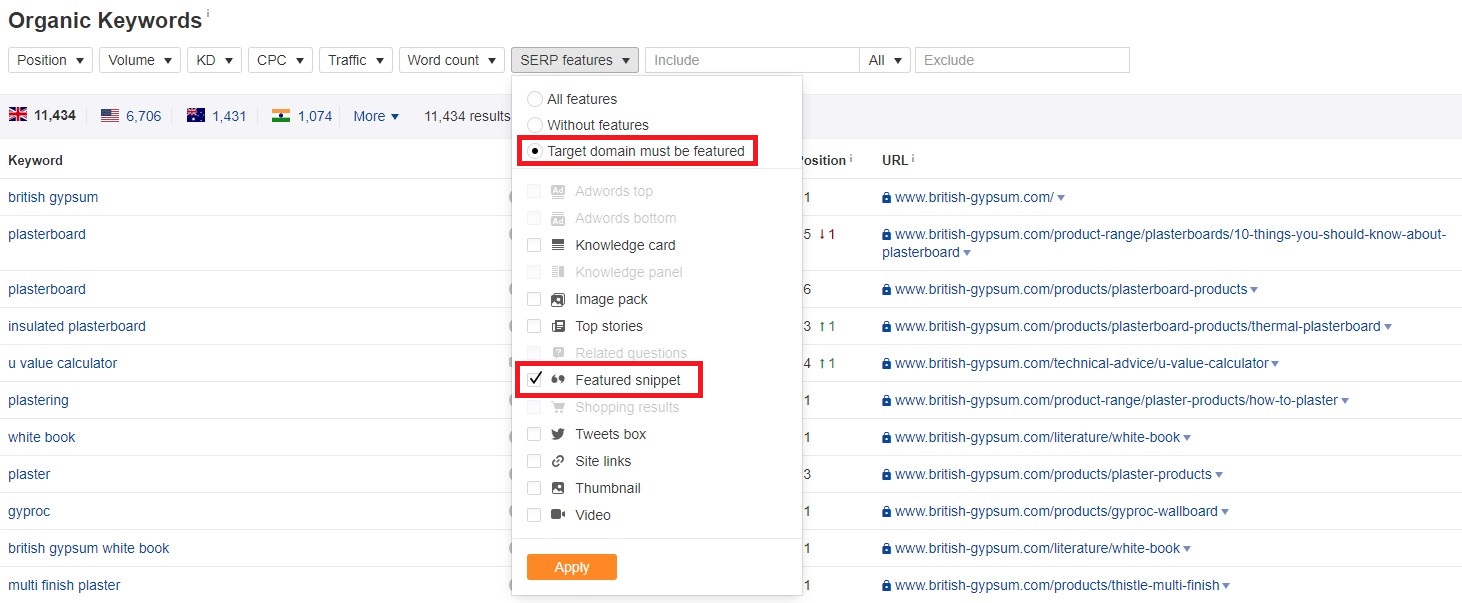The height and width of the screenshot is (603, 1462).
Task: Open the plasterboard keyword link
Action: point(47,234)
